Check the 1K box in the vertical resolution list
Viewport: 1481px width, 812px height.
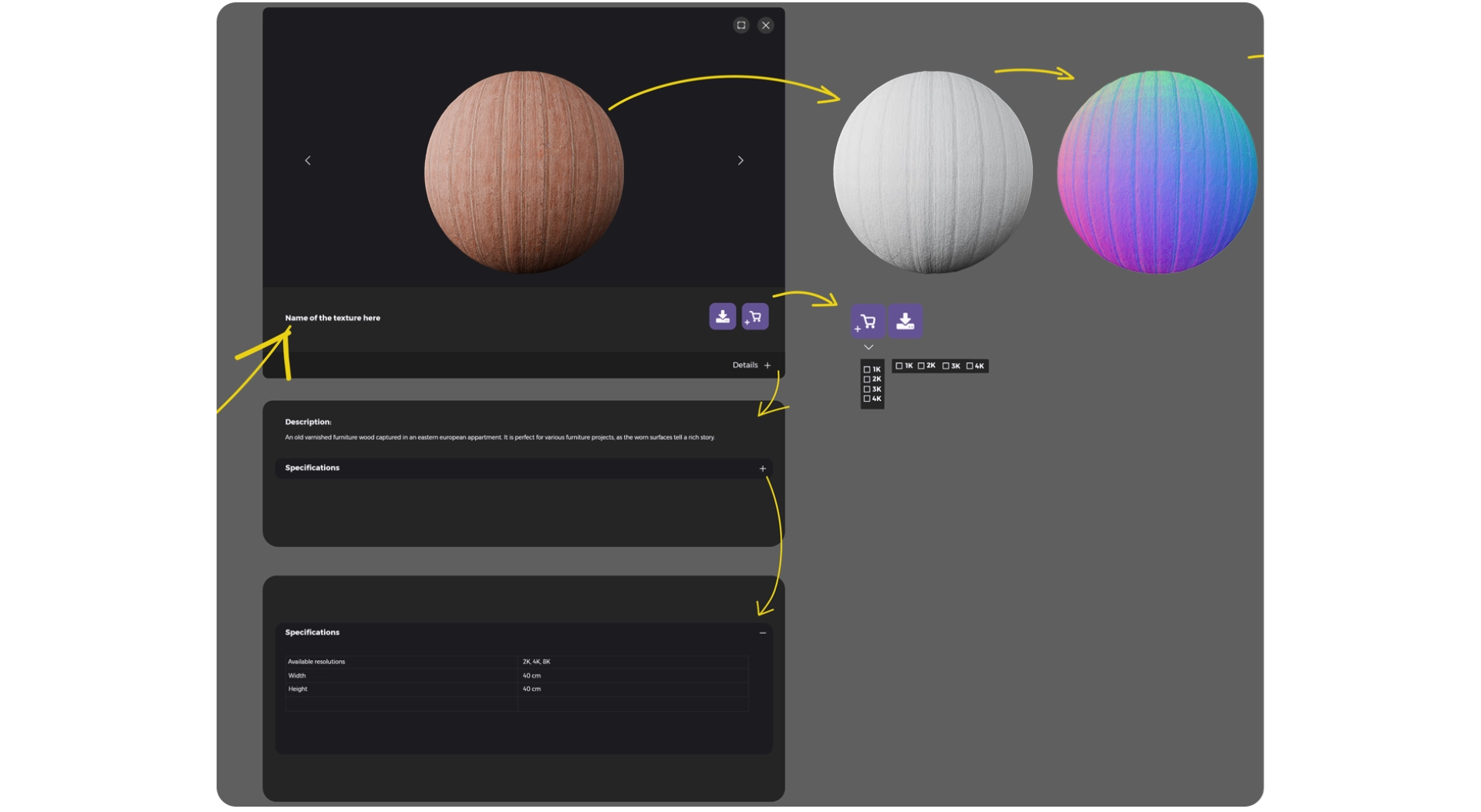click(x=867, y=369)
